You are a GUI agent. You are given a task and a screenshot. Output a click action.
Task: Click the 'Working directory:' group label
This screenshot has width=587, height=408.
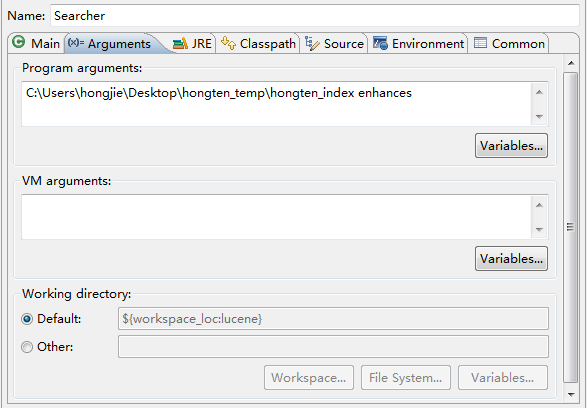(x=76, y=294)
